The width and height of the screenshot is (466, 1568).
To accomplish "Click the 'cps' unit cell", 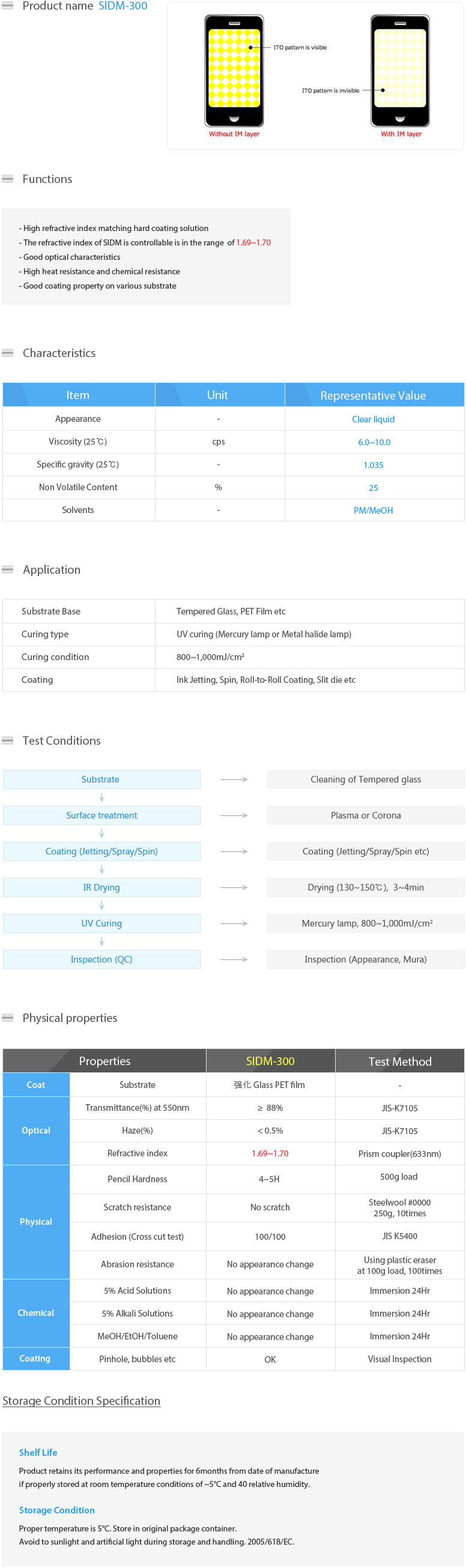I will point(219,442).
